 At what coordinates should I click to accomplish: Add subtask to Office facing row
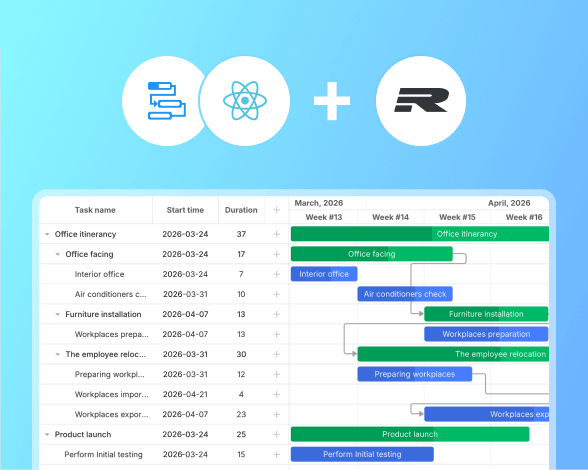pyautogui.click(x=276, y=254)
